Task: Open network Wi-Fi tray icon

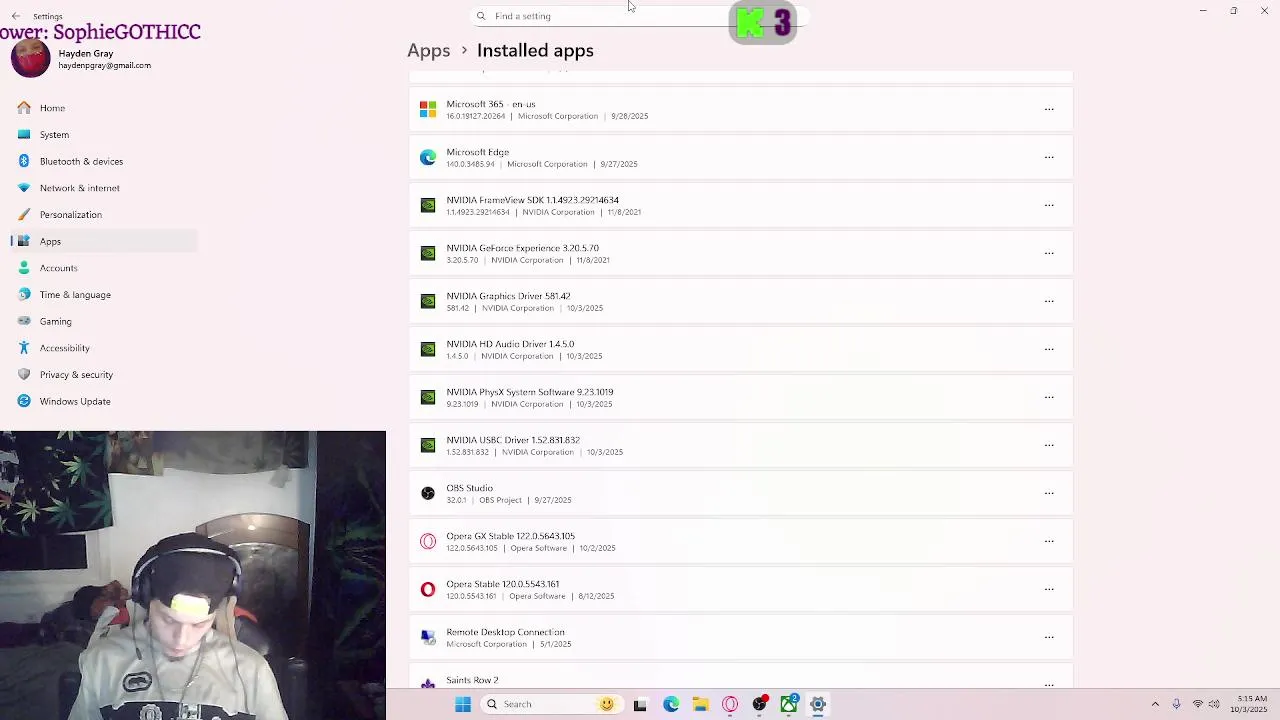Action: point(1197,704)
